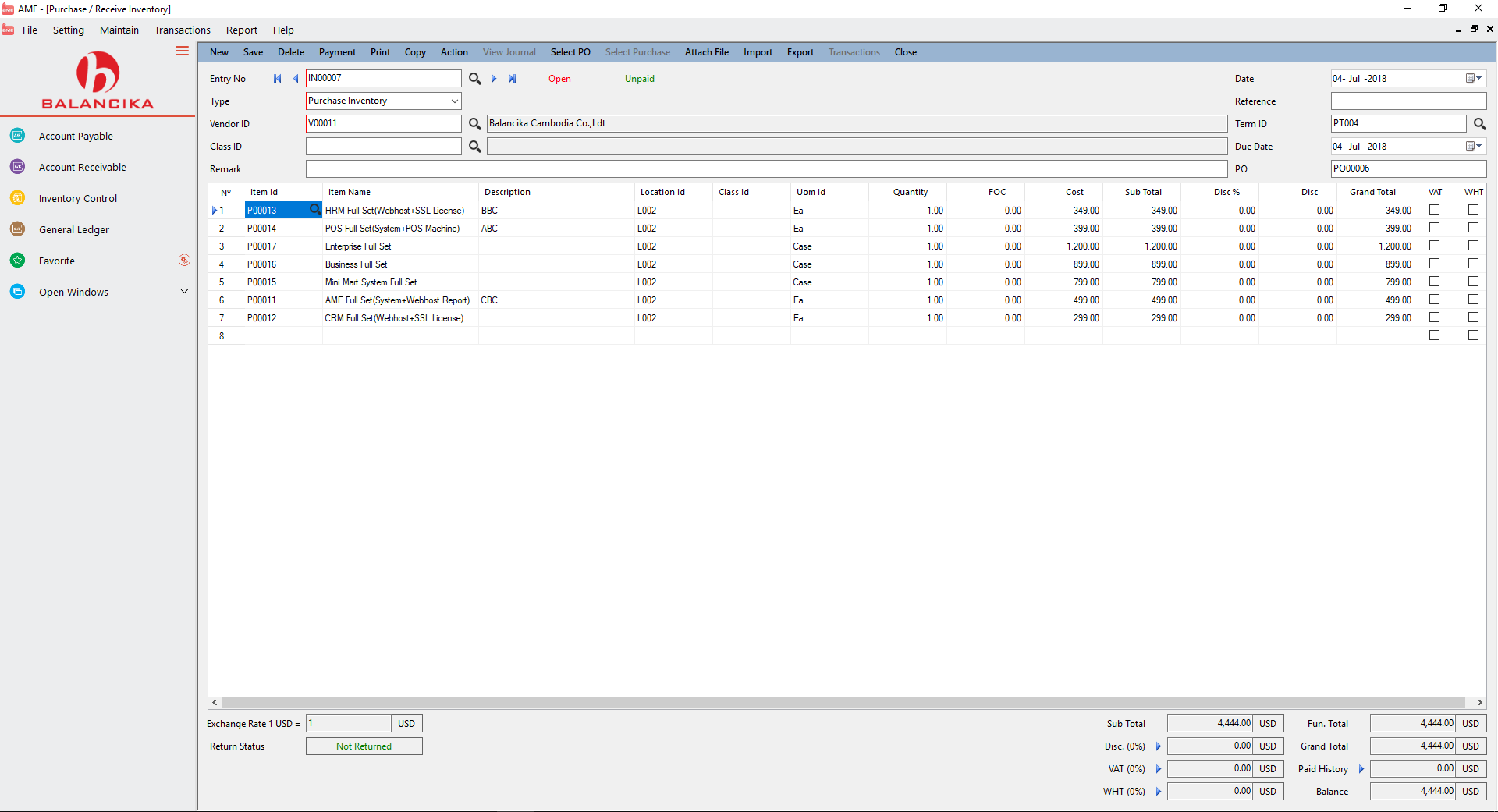Expand Disc. (0%) detail arrow

(1159, 746)
